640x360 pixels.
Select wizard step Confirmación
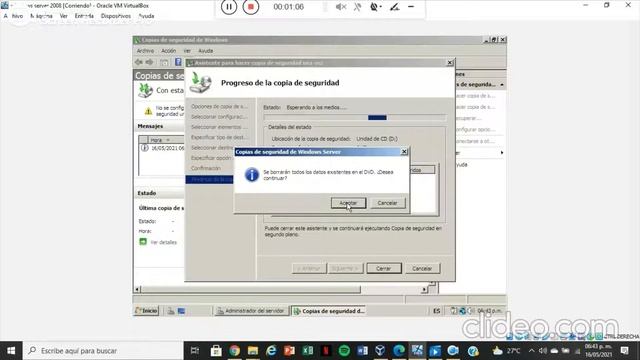tap(206, 168)
